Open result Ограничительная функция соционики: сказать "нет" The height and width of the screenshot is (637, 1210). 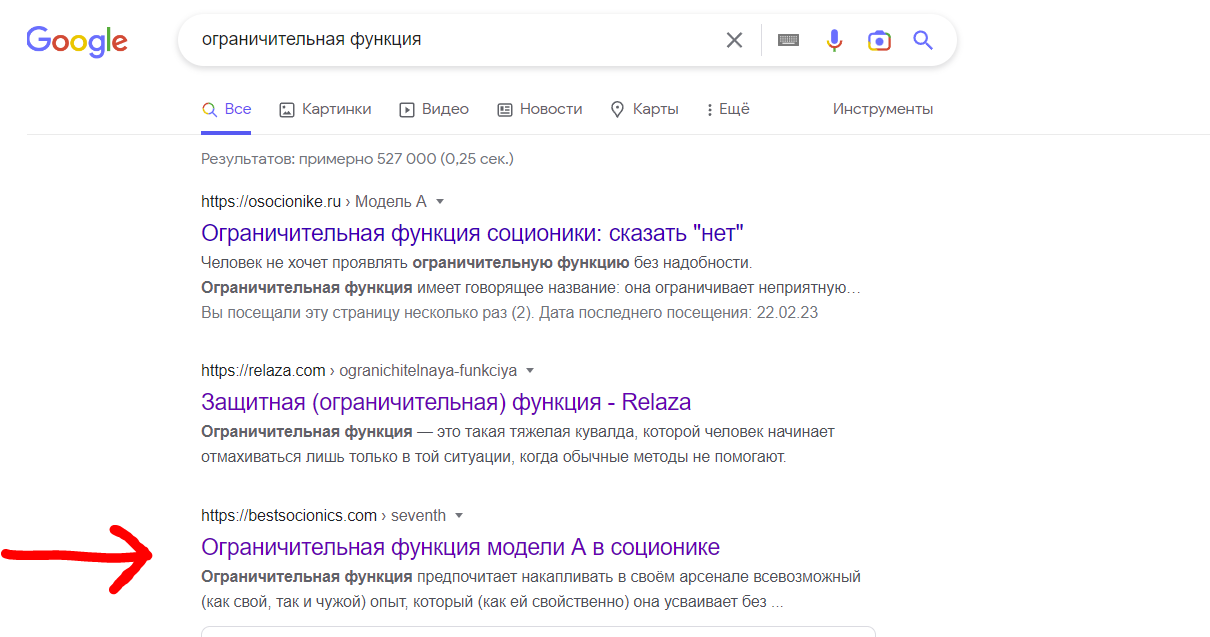(473, 233)
